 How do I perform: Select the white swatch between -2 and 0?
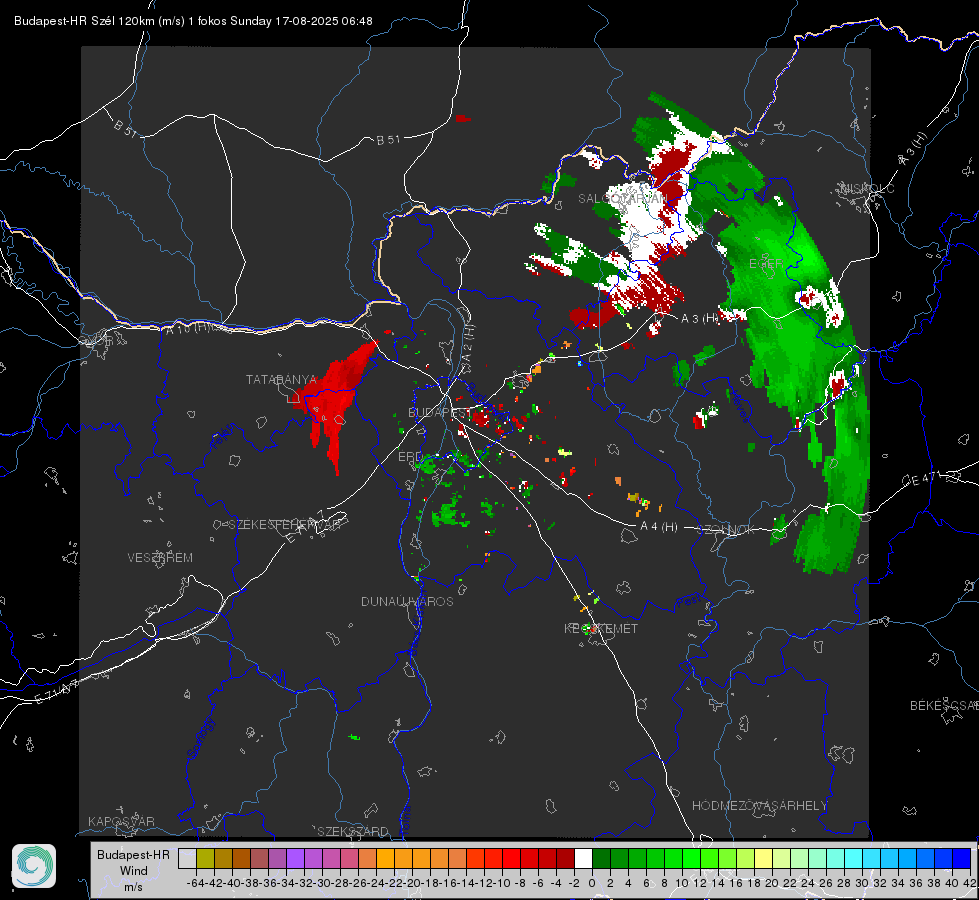[x=583, y=858]
